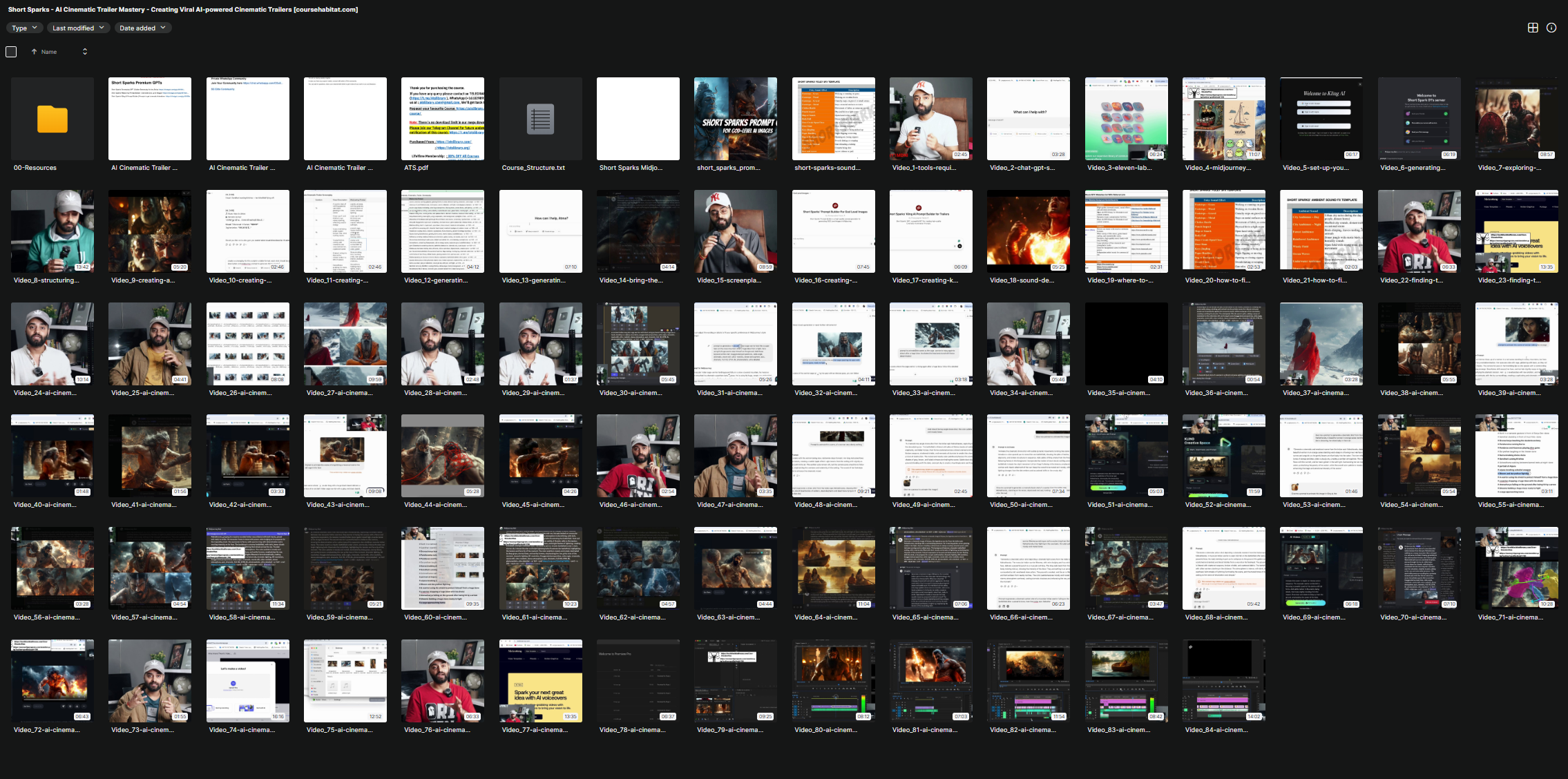Open Video_35-ai-cinem black thumbnail
The image size is (1568, 779).
pos(1126,343)
